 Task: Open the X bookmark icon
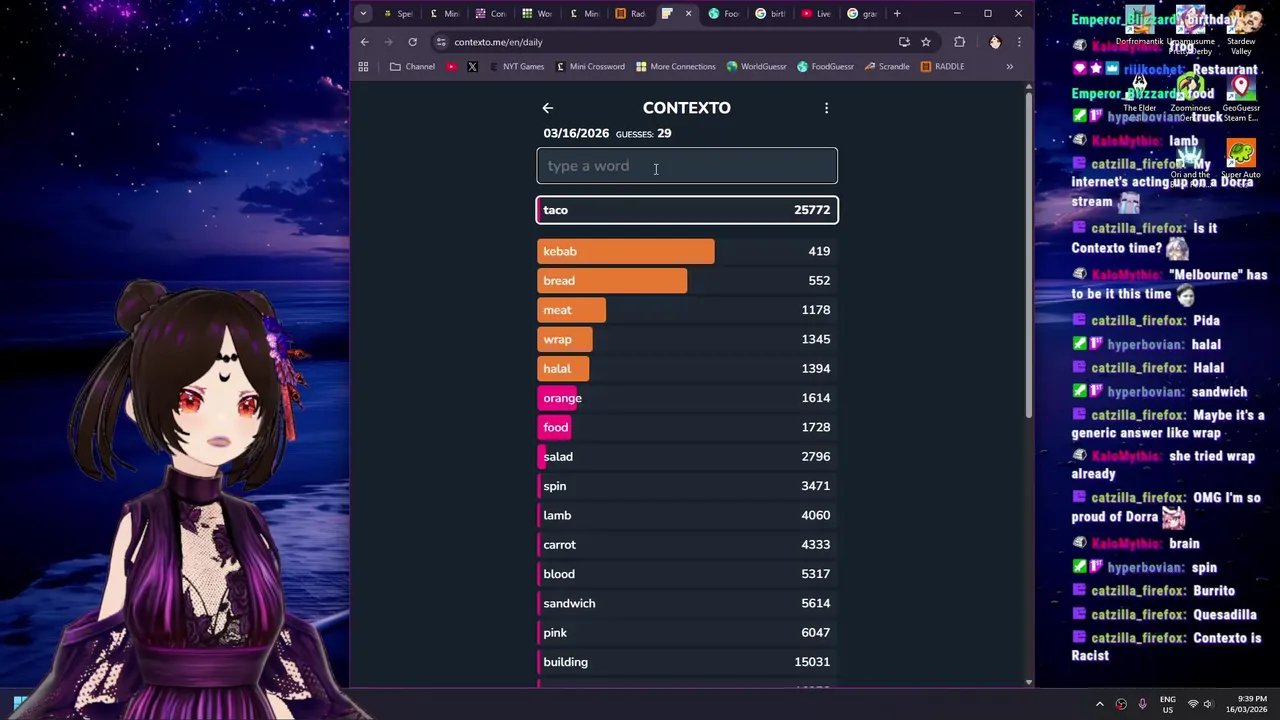pyautogui.click(x=472, y=67)
